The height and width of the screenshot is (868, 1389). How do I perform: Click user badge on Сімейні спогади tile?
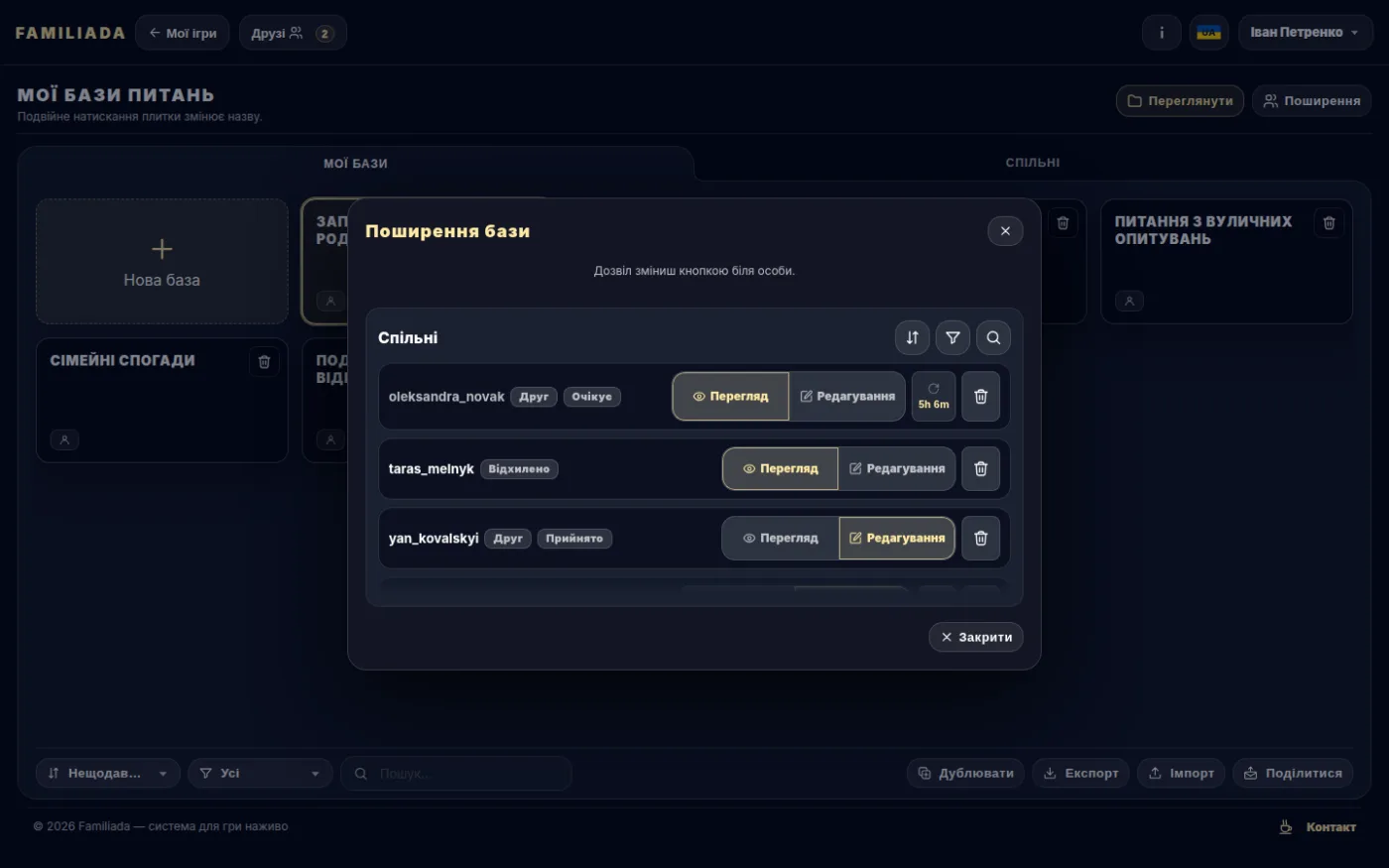(64, 439)
